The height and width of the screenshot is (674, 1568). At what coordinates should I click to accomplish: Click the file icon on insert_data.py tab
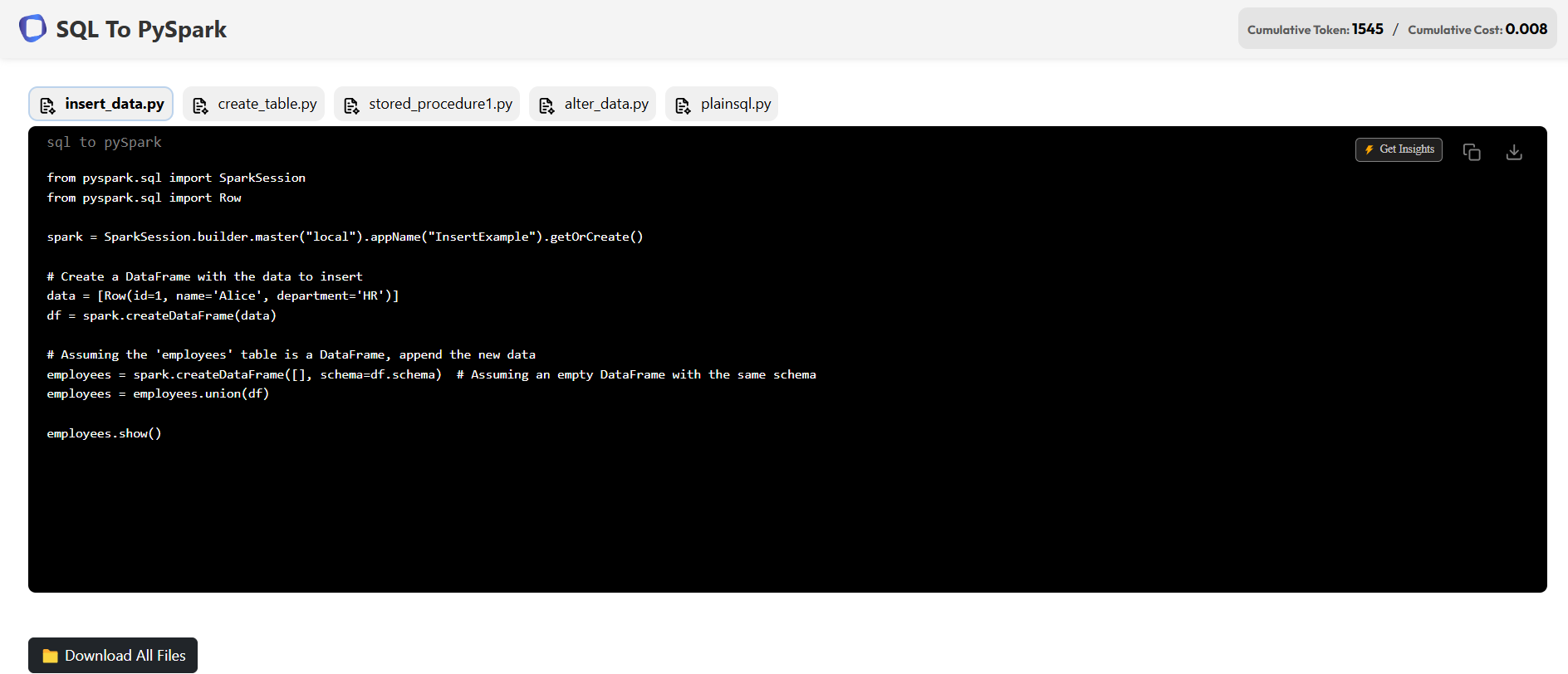[x=48, y=105]
